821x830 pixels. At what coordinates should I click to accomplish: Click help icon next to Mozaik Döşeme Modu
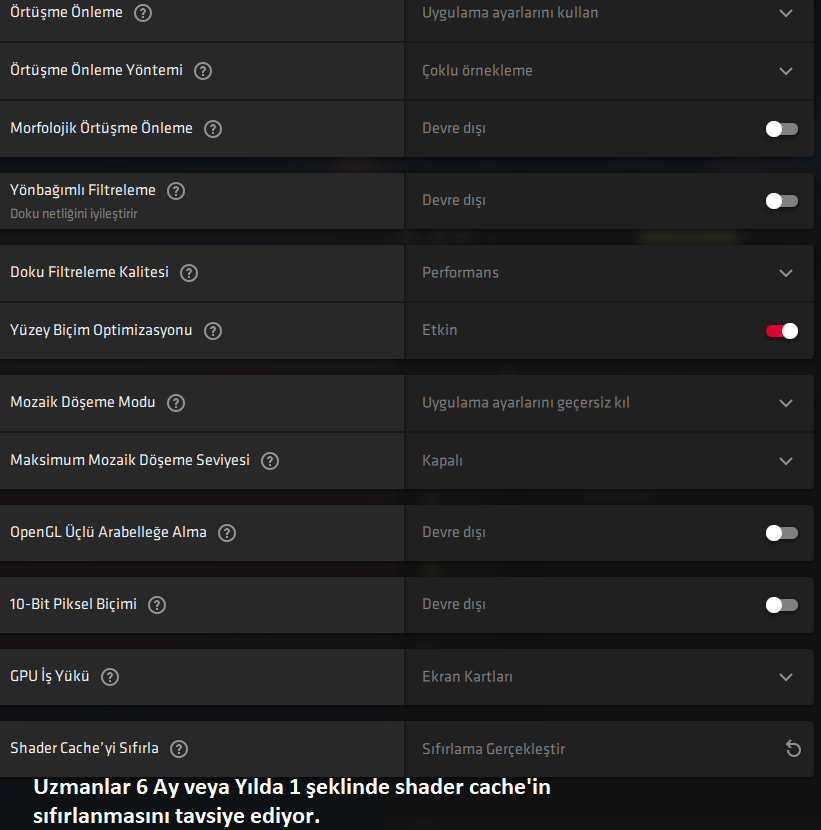pos(176,403)
